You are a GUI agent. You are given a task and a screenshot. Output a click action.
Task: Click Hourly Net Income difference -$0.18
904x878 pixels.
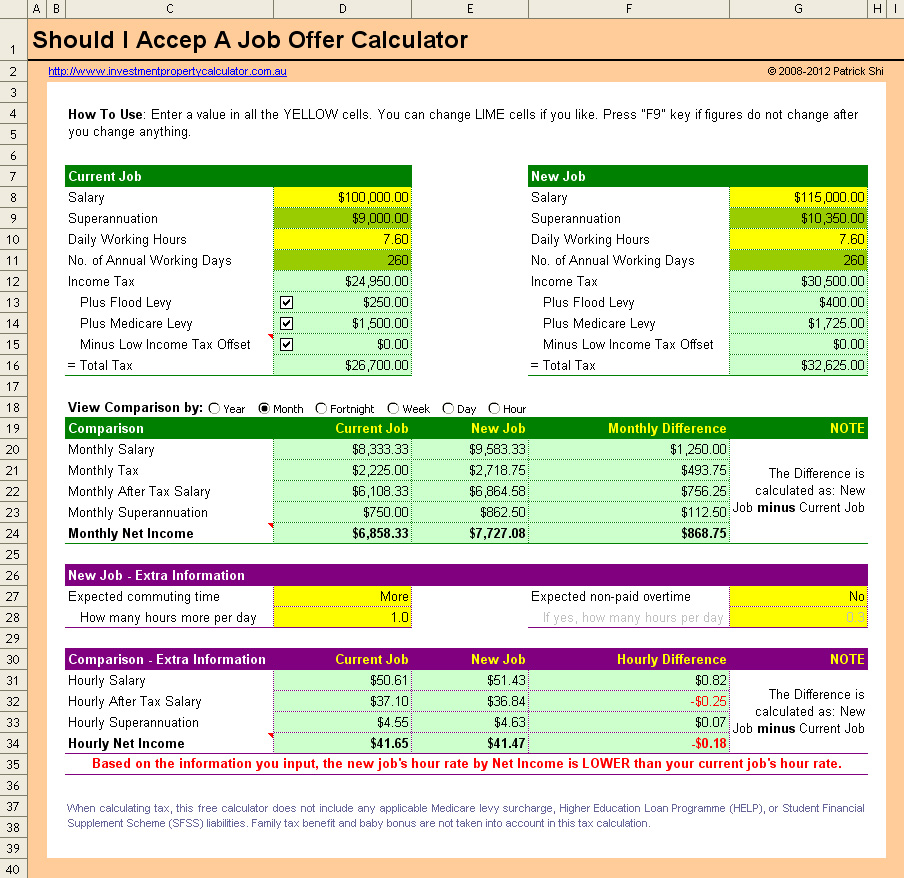click(628, 744)
